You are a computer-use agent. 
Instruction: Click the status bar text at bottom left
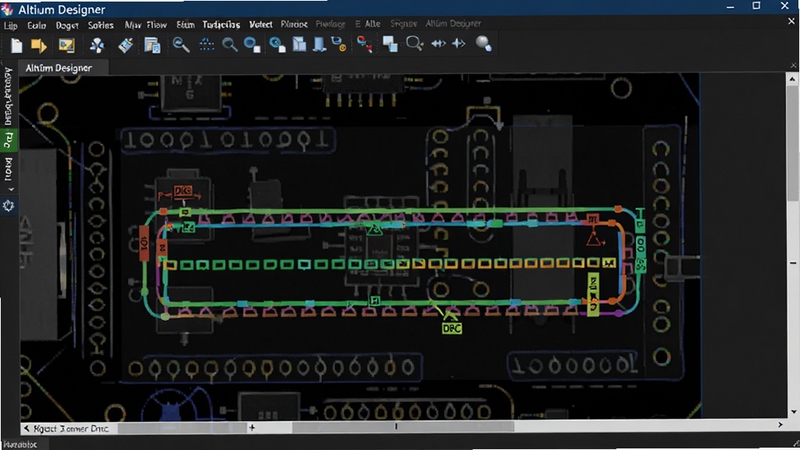coord(19,444)
